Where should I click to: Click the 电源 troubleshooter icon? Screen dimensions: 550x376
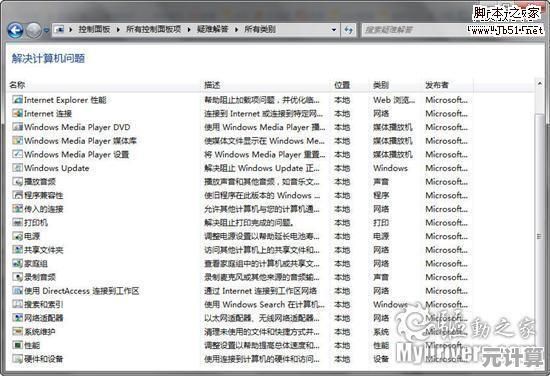coord(17,236)
